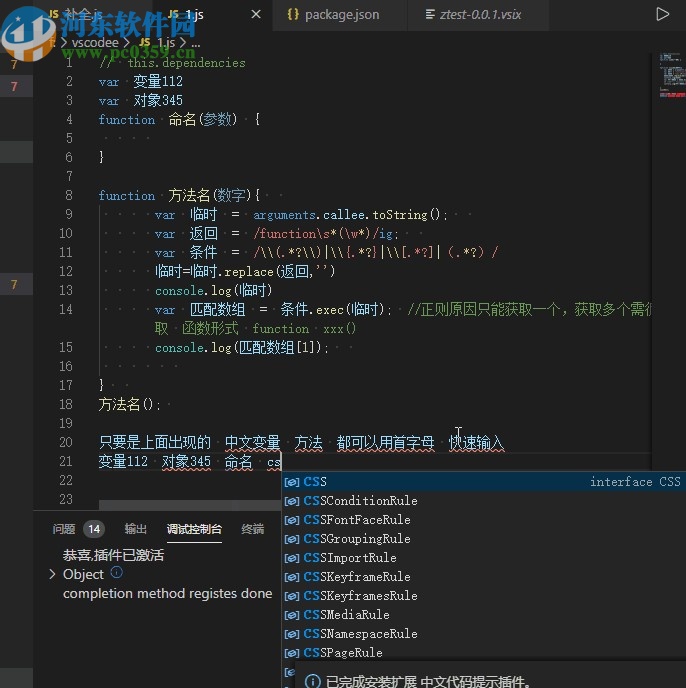Viewport: 686px width, 688px height.
Task: Pick CSSPageRule in the autocomplete list
Action: pos(484,652)
